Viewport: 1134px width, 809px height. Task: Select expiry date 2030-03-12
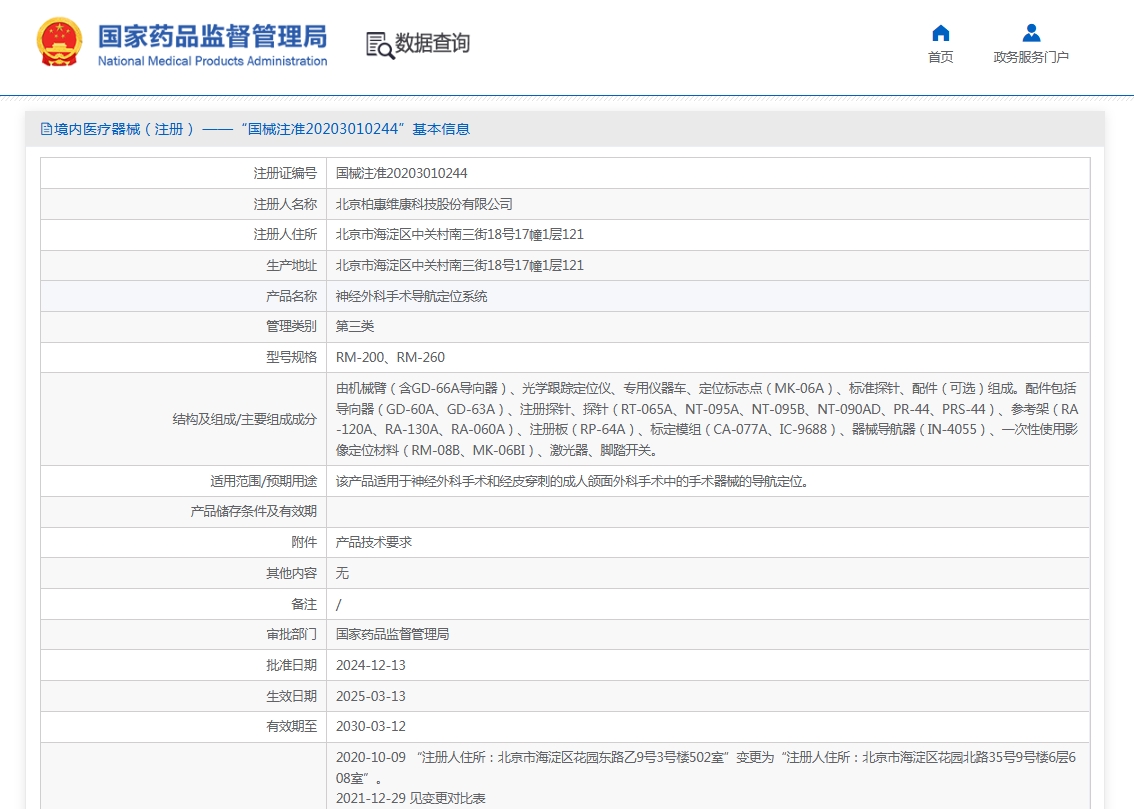click(x=370, y=727)
